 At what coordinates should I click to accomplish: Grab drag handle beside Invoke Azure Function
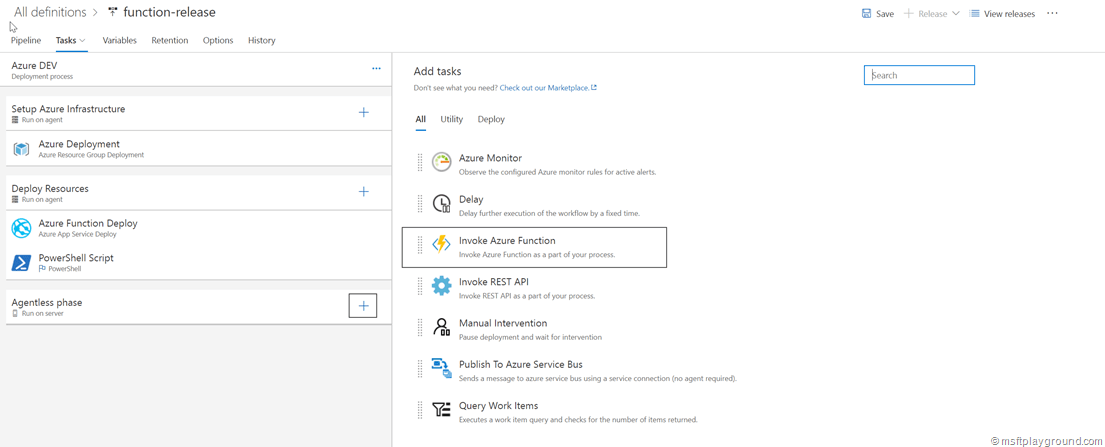pyautogui.click(x=419, y=245)
